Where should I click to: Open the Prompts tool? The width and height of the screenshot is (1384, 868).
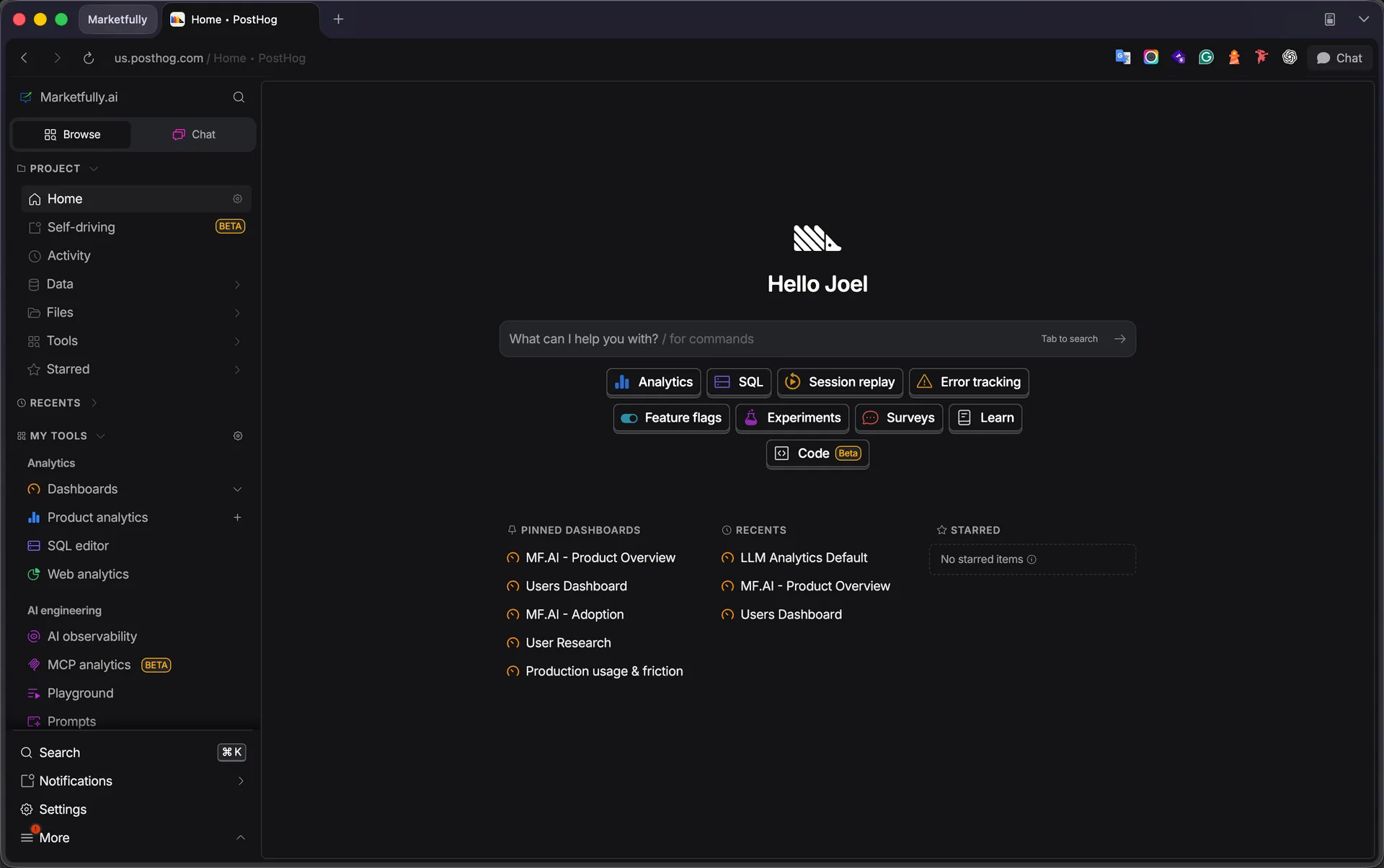[136, 721]
